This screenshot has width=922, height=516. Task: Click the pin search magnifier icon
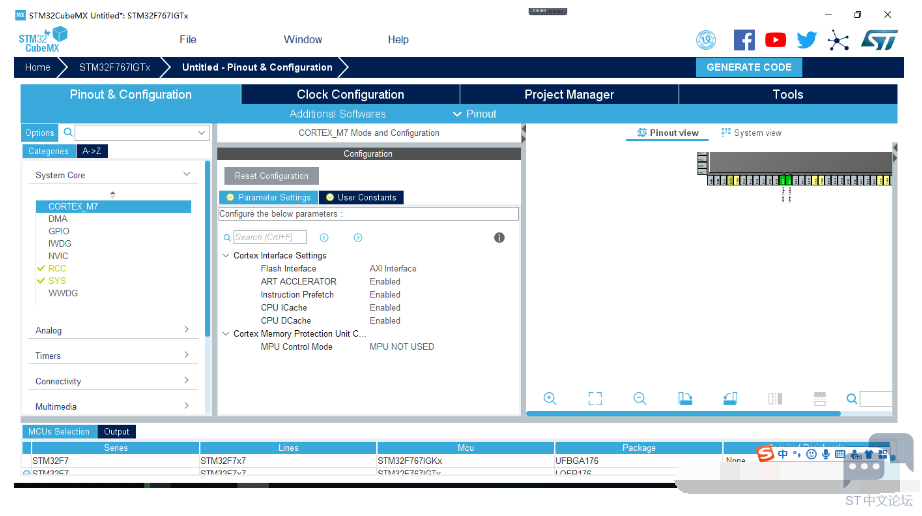[x=851, y=399]
